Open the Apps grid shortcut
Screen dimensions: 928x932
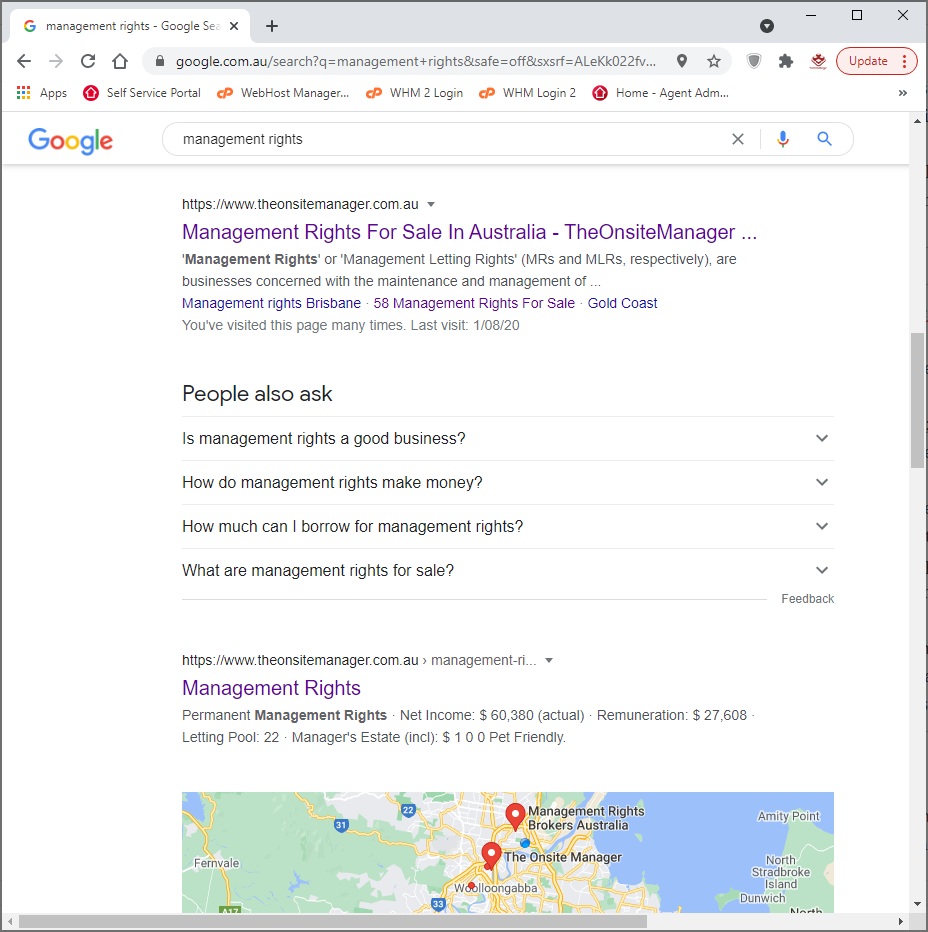pyautogui.click(x=42, y=93)
